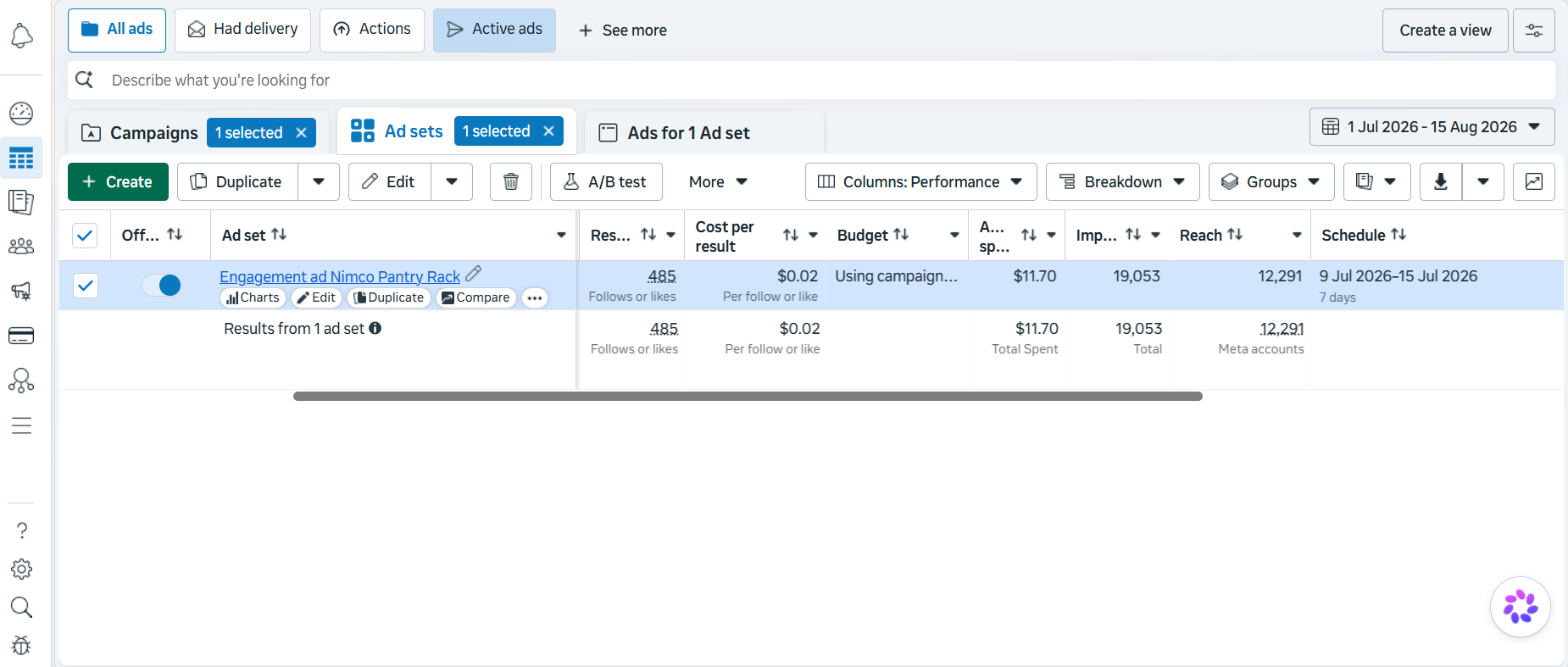The height and width of the screenshot is (667, 1568).
Task: Open date range 1 Jul 2026 - 15 Aug 2026
Action: click(1432, 127)
